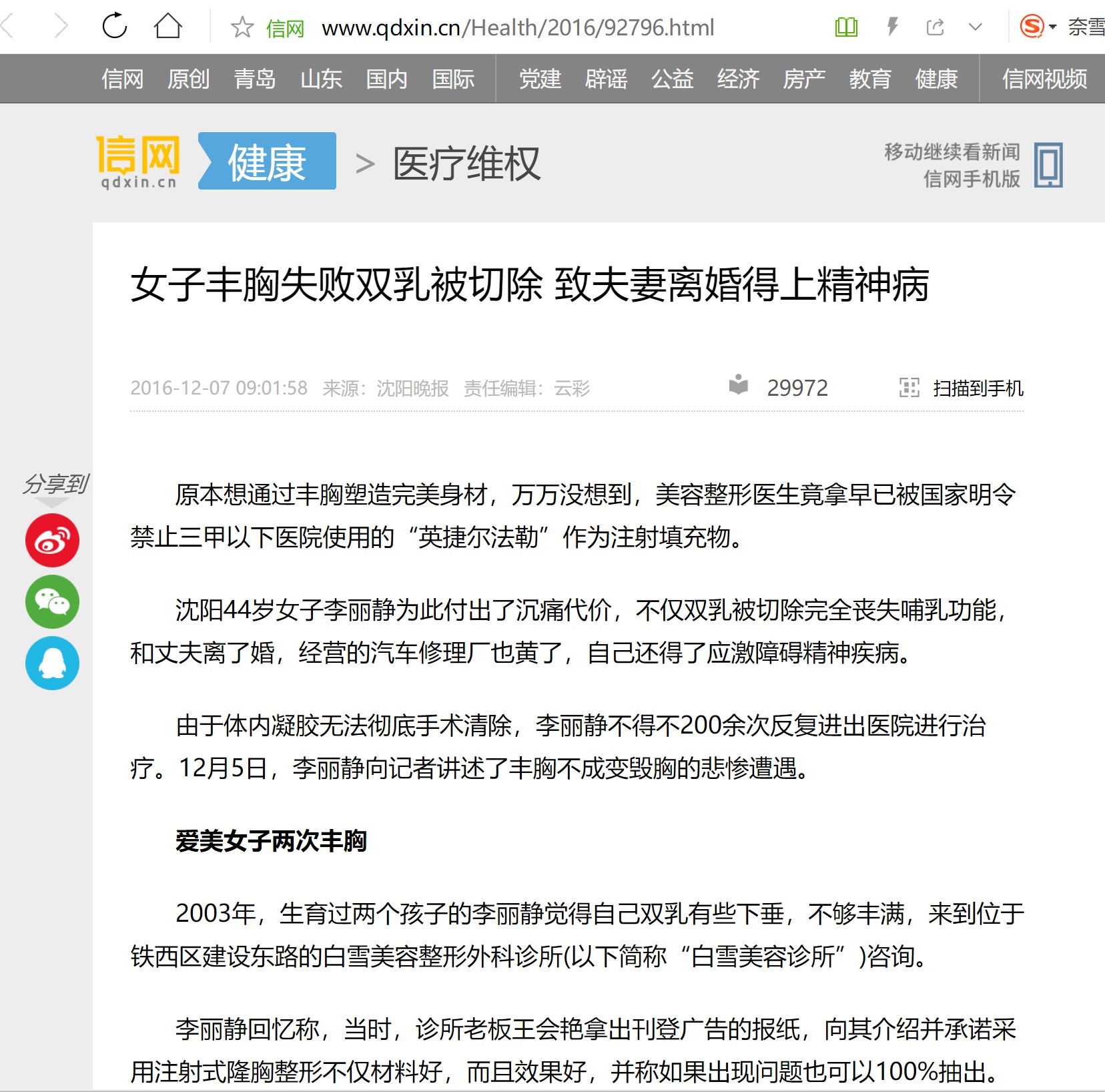
Task: Open 国际 nav menu item
Action: 453,79
